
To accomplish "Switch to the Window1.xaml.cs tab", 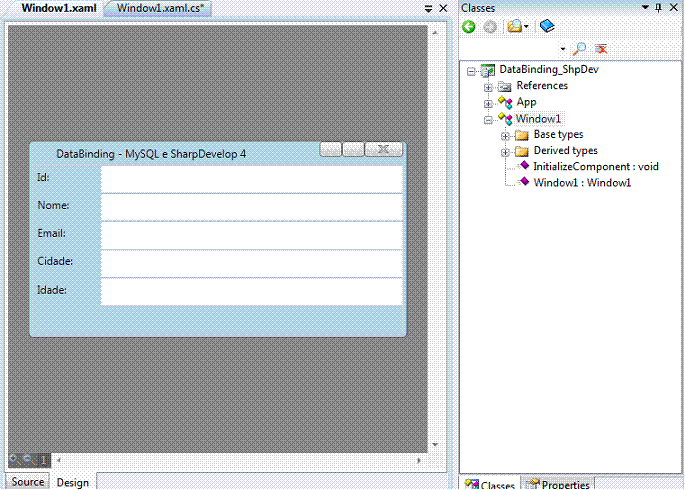I will point(160,8).
